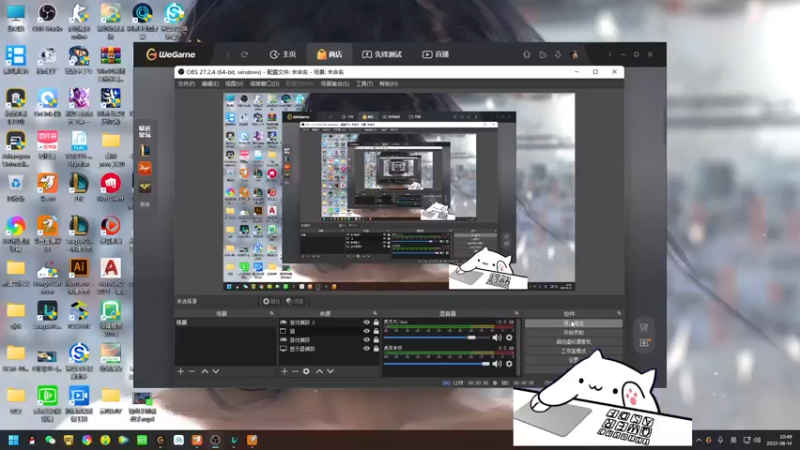Open 麦克风/Aux mixer gear settings
The width and height of the screenshot is (800, 450).
click(509, 337)
